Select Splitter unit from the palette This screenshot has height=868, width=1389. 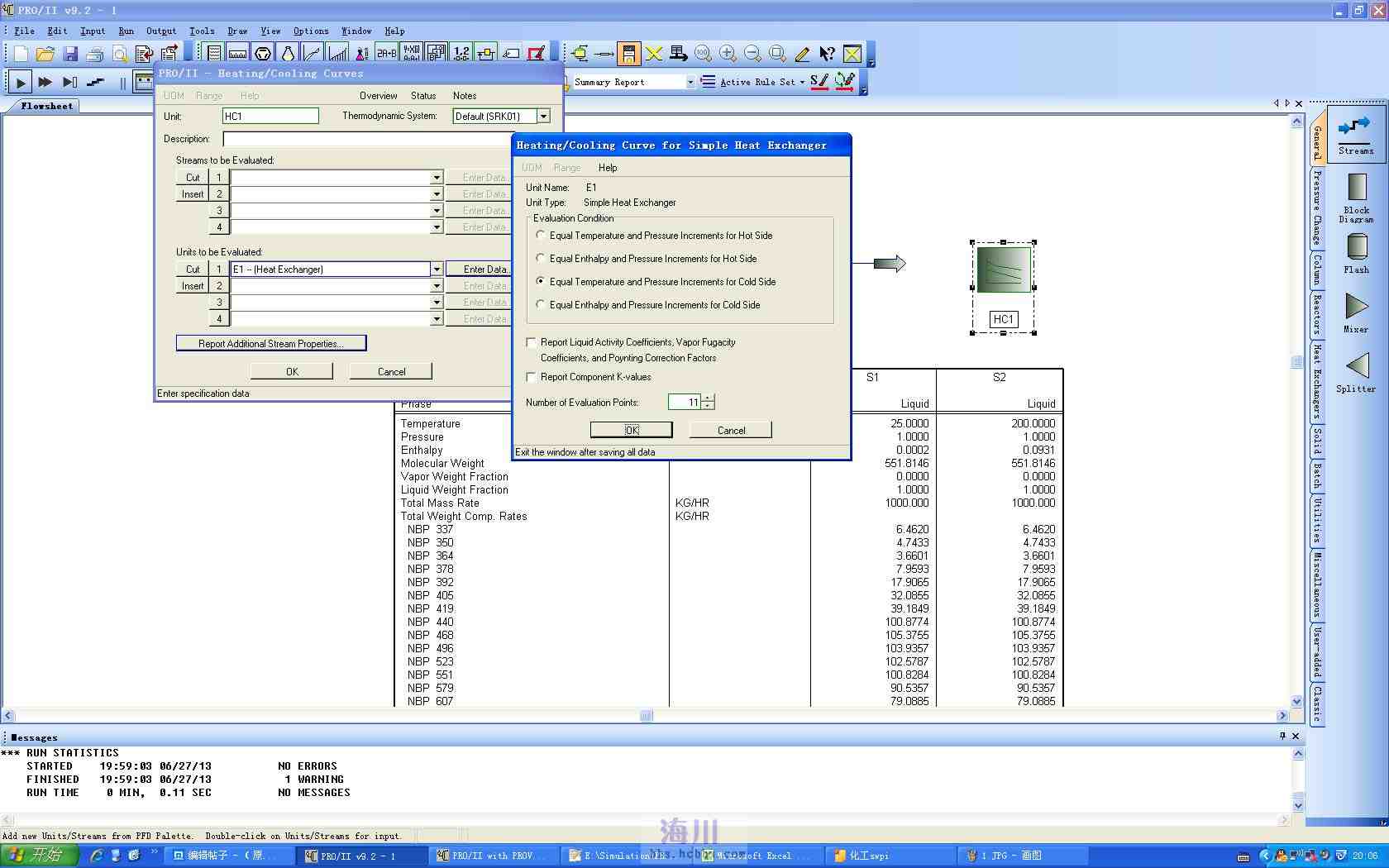1356,372
